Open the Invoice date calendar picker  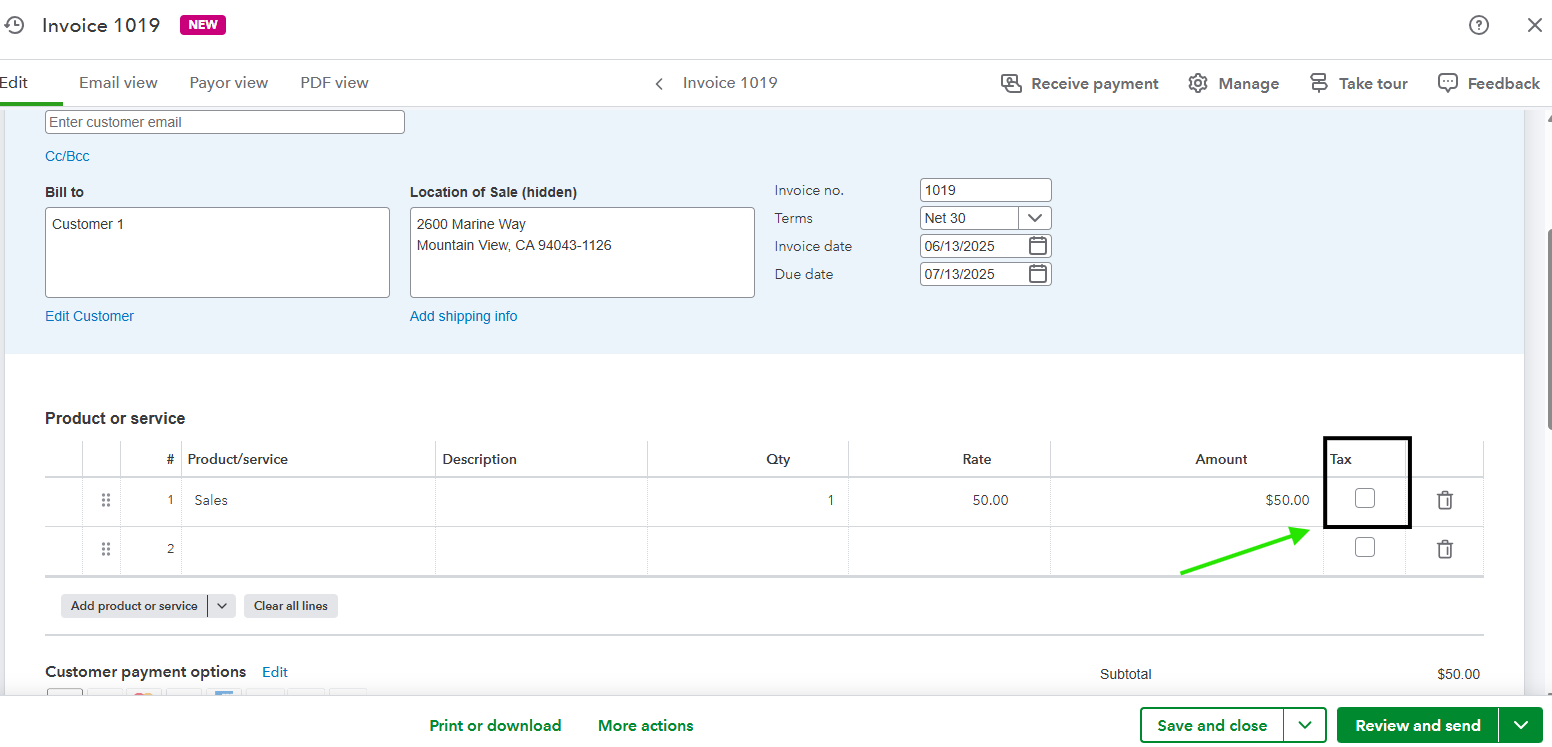click(1038, 246)
